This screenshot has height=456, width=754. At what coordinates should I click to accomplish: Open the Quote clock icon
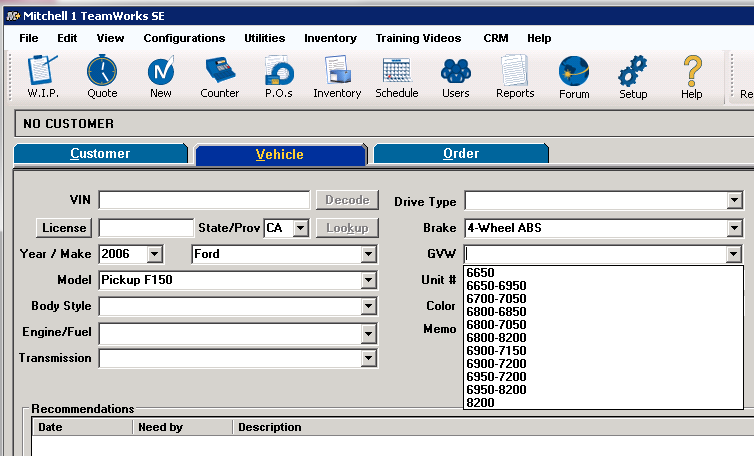102,76
